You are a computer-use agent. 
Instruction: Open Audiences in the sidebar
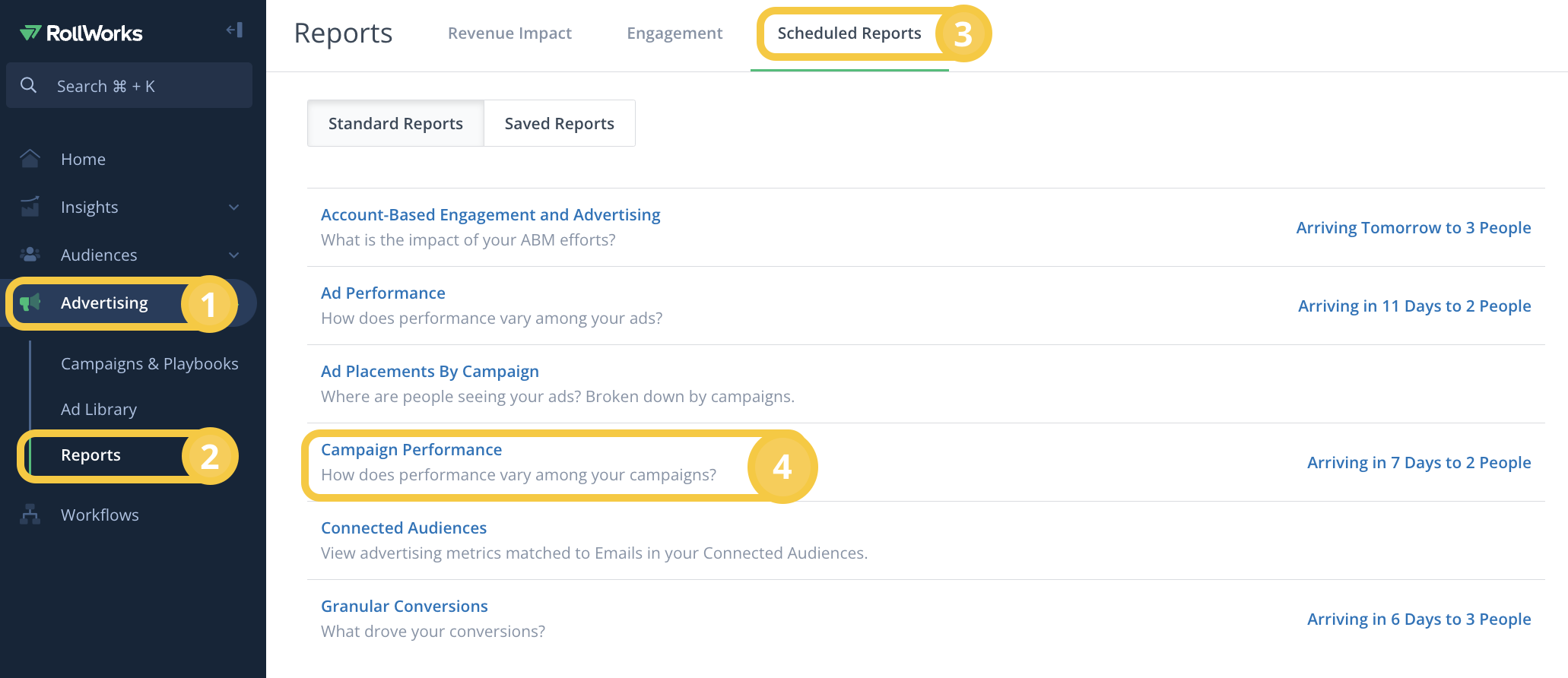(x=99, y=255)
